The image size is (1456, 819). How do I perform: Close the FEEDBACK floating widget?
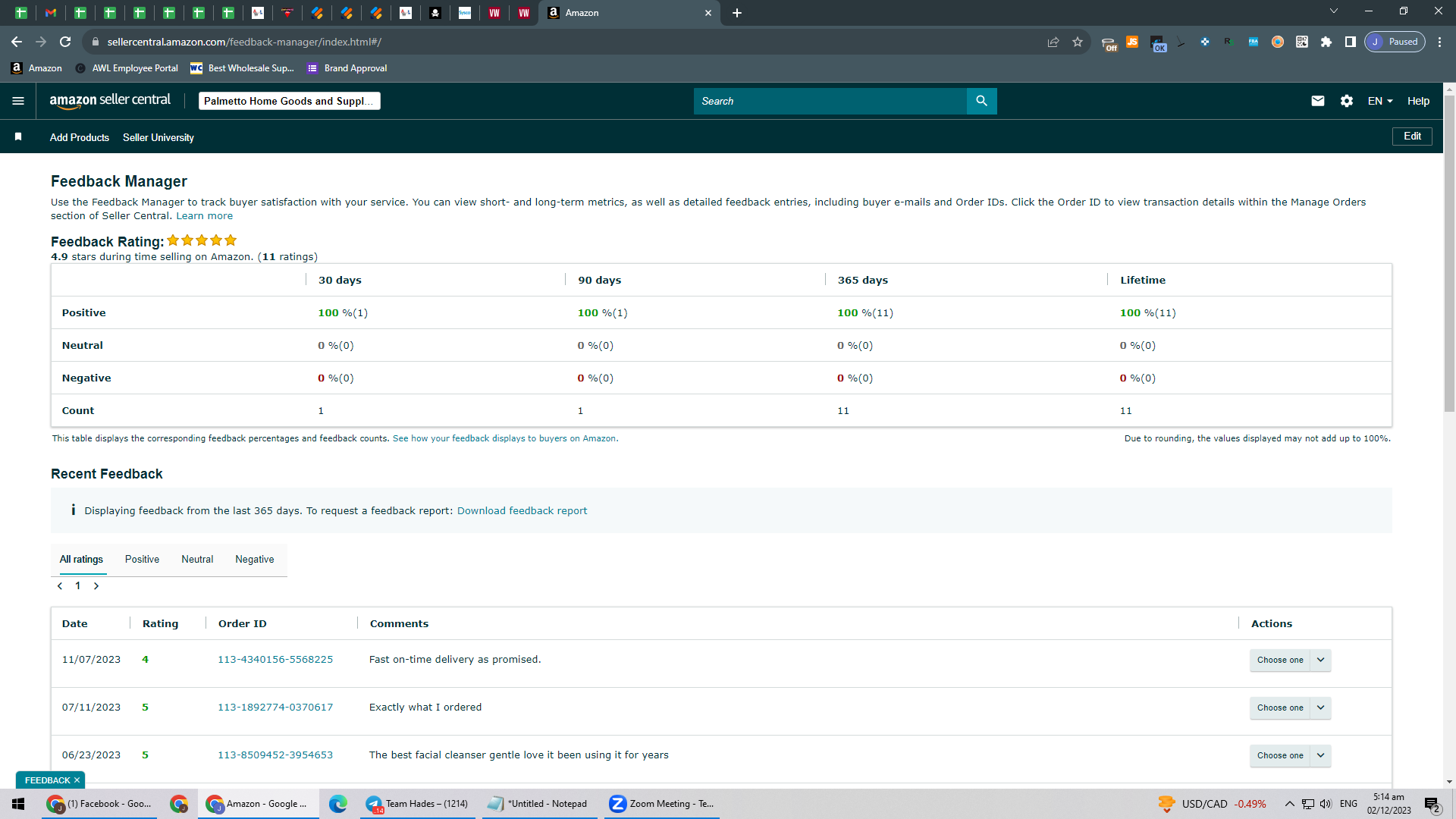click(77, 780)
